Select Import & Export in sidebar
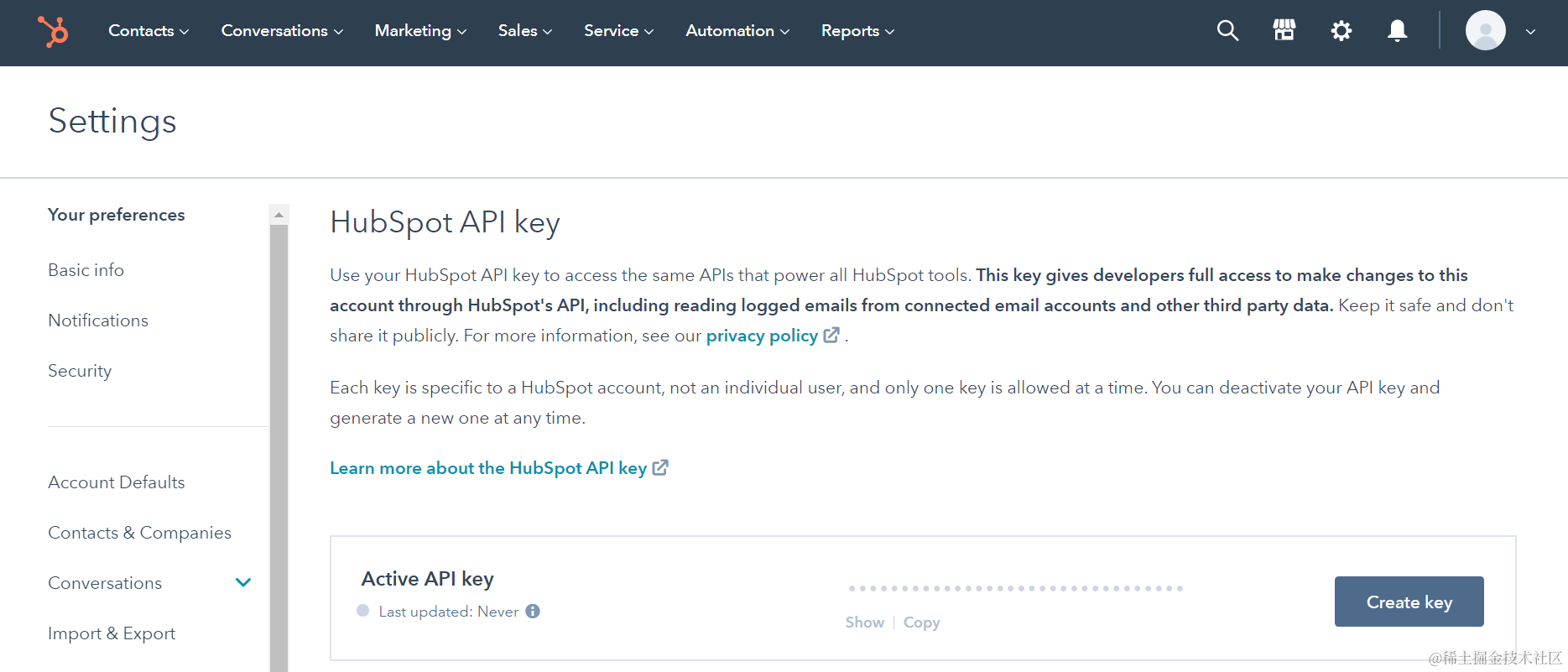The image size is (1568, 672). [112, 633]
